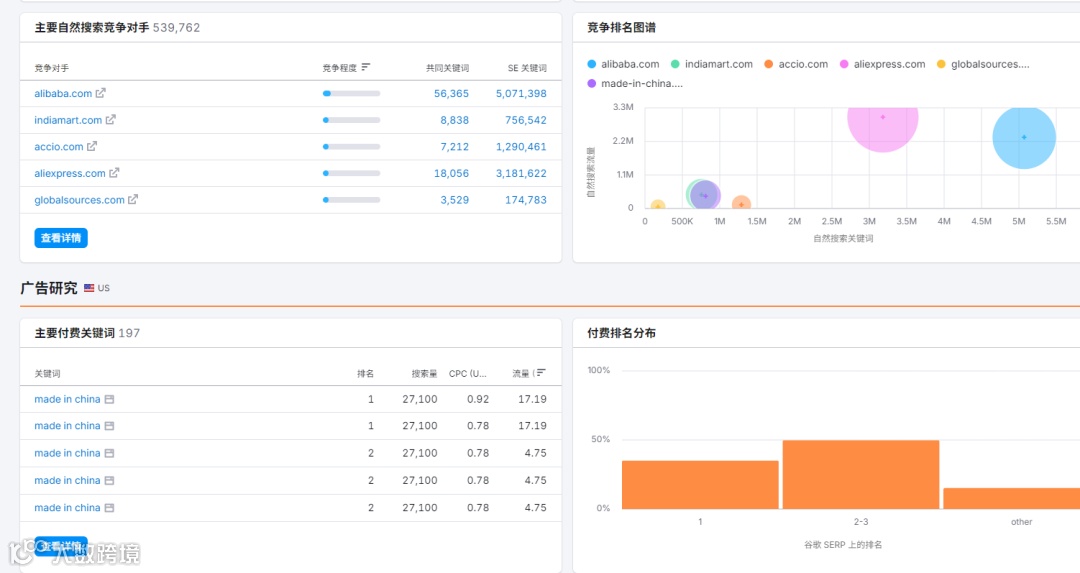Click orange bar for rank 2-3
This screenshot has width=1080, height=573.
pyautogui.click(x=861, y=475)
